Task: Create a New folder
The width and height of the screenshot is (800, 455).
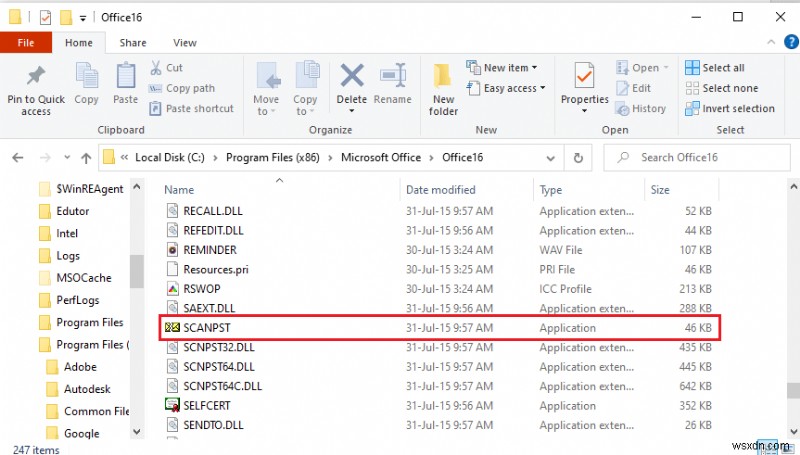Action: pos(443,89)
